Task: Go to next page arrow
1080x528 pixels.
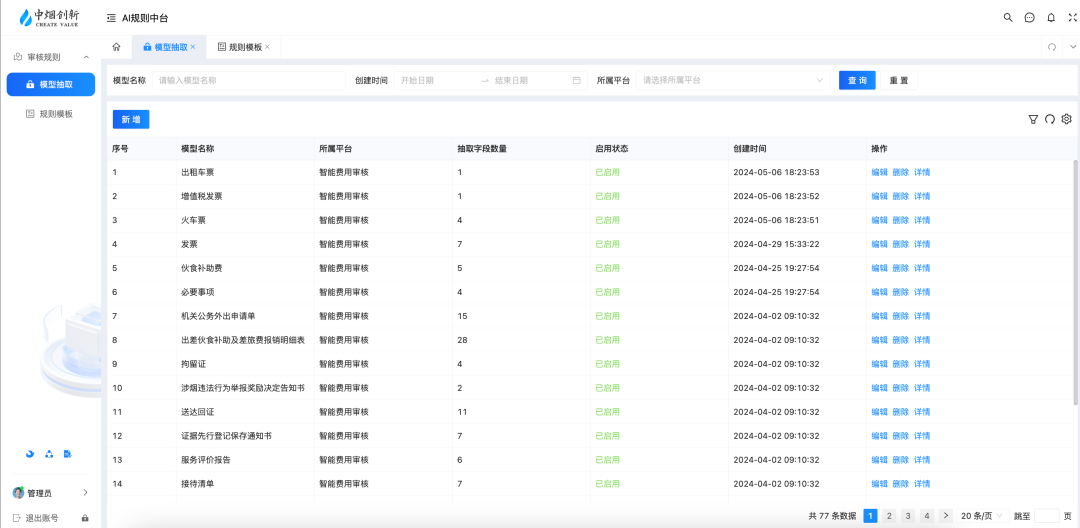Action: pos(946,516)
